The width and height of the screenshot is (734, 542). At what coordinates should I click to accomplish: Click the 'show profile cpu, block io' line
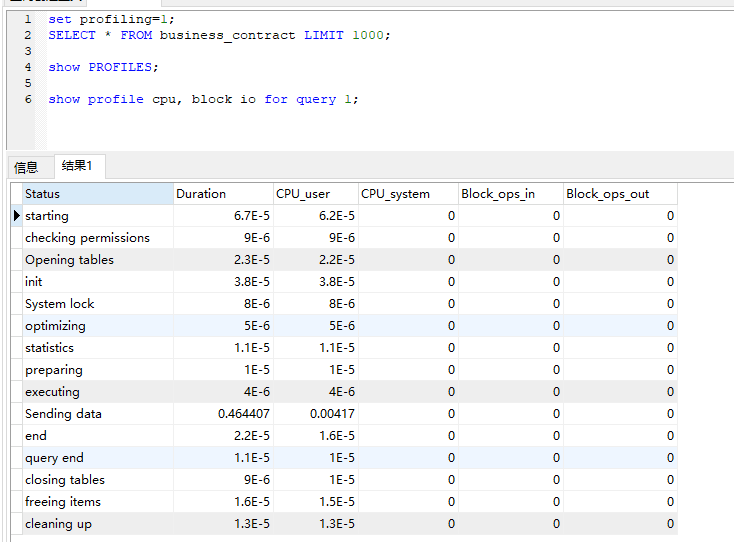pos(203,99)
